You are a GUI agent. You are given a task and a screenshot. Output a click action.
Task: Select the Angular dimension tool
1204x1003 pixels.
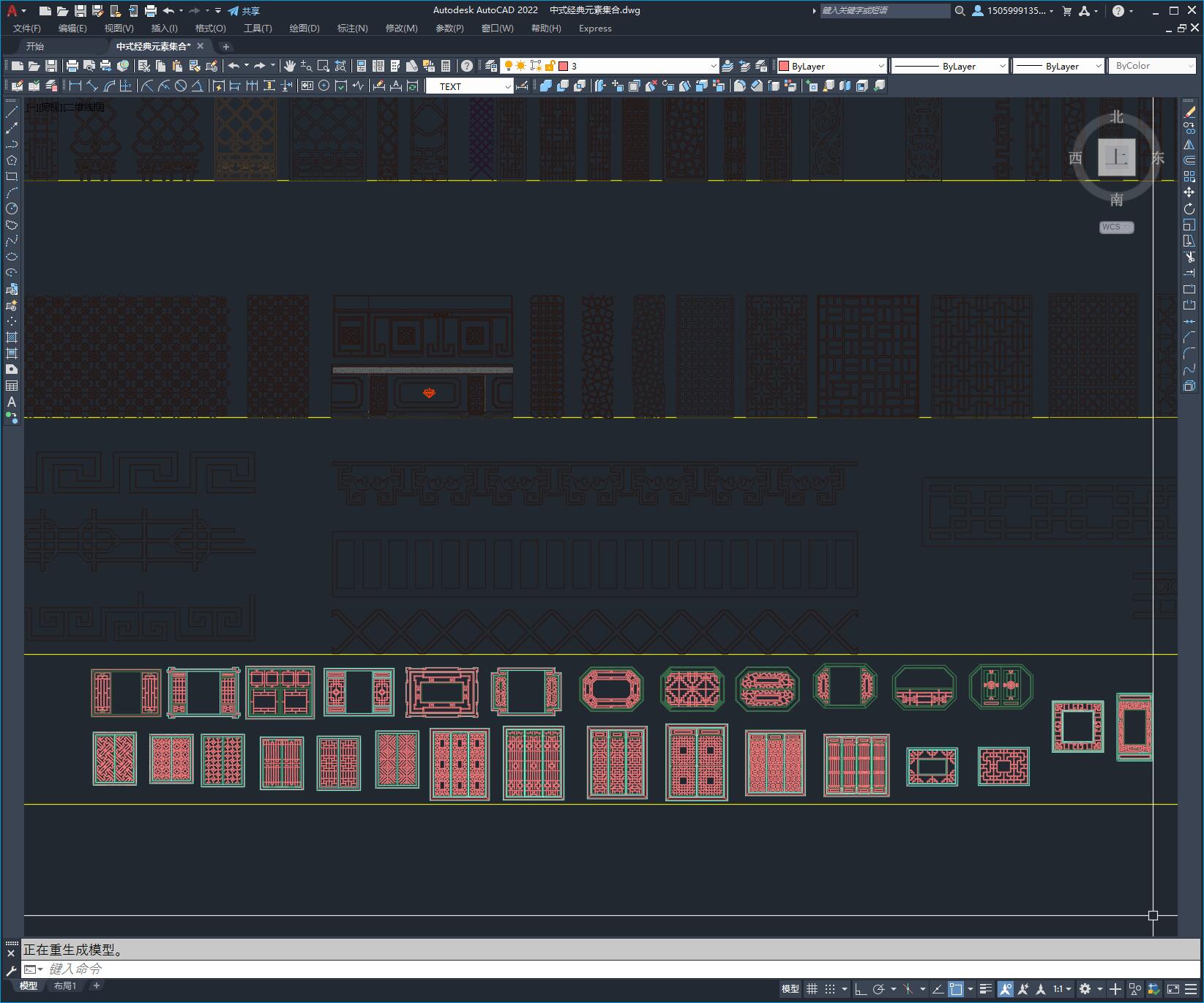[x=198, y=86]
